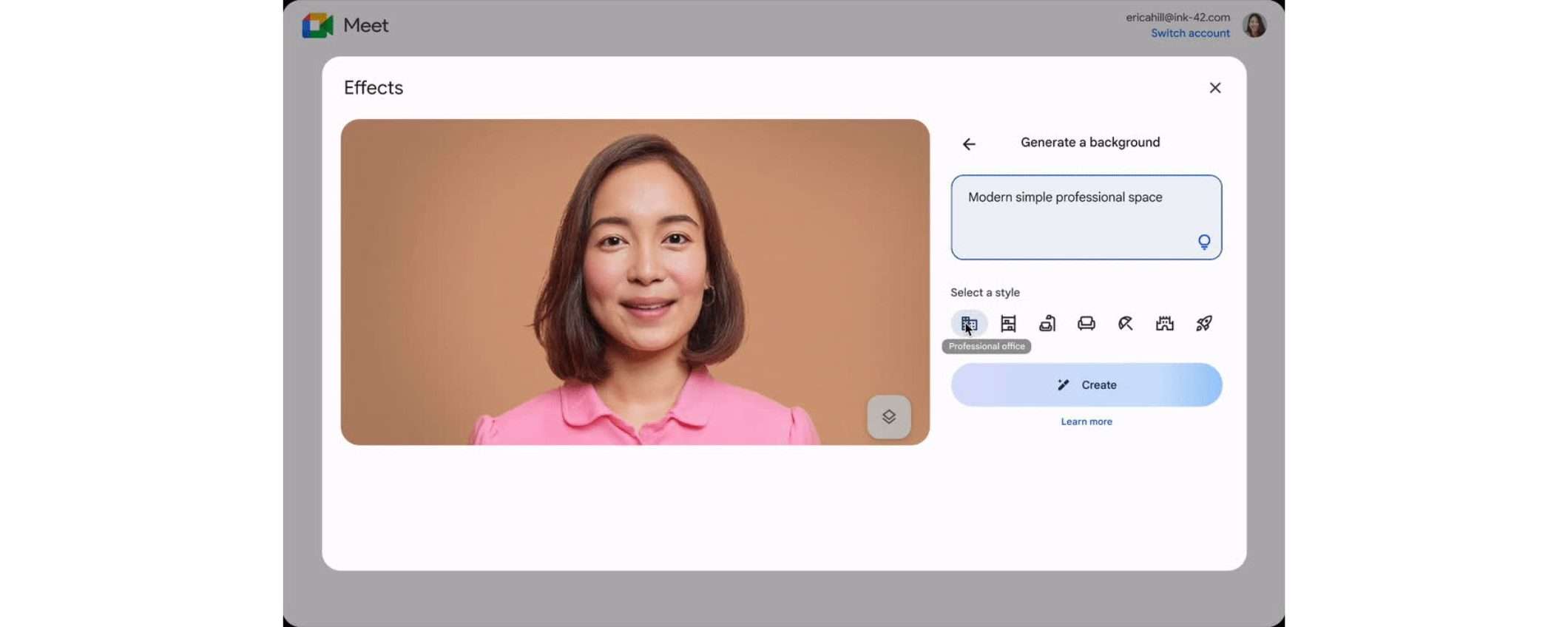Open the profile avatar picture
1568x627 pixels.
tap(1254, 25)
